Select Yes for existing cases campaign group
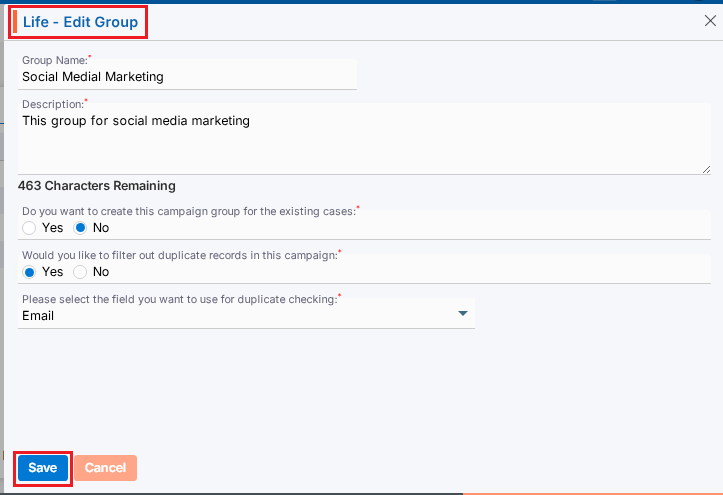This screenshot has width=723, height=495. pos(29,228)
